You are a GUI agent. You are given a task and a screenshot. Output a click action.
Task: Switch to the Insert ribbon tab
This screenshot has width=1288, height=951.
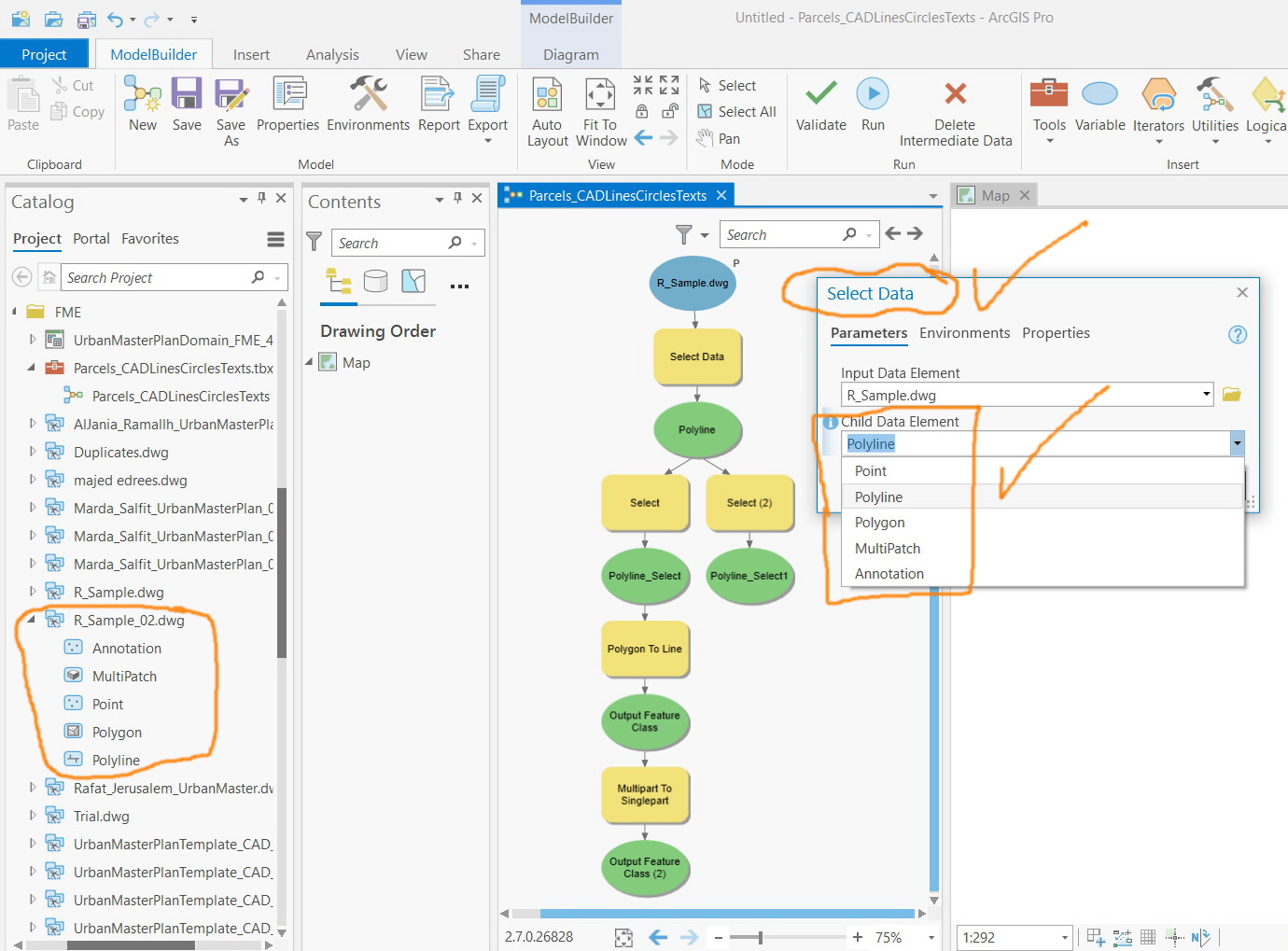click(251, 55)
